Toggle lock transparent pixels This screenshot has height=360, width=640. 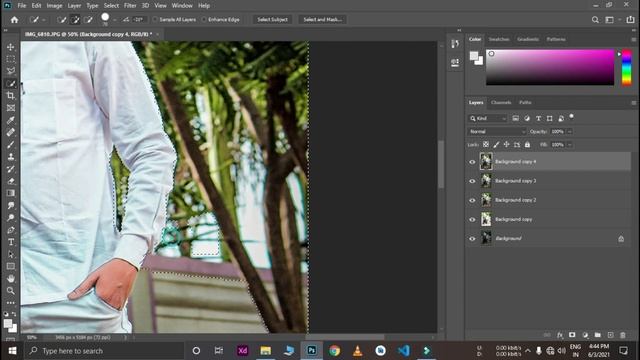point(486,144)
